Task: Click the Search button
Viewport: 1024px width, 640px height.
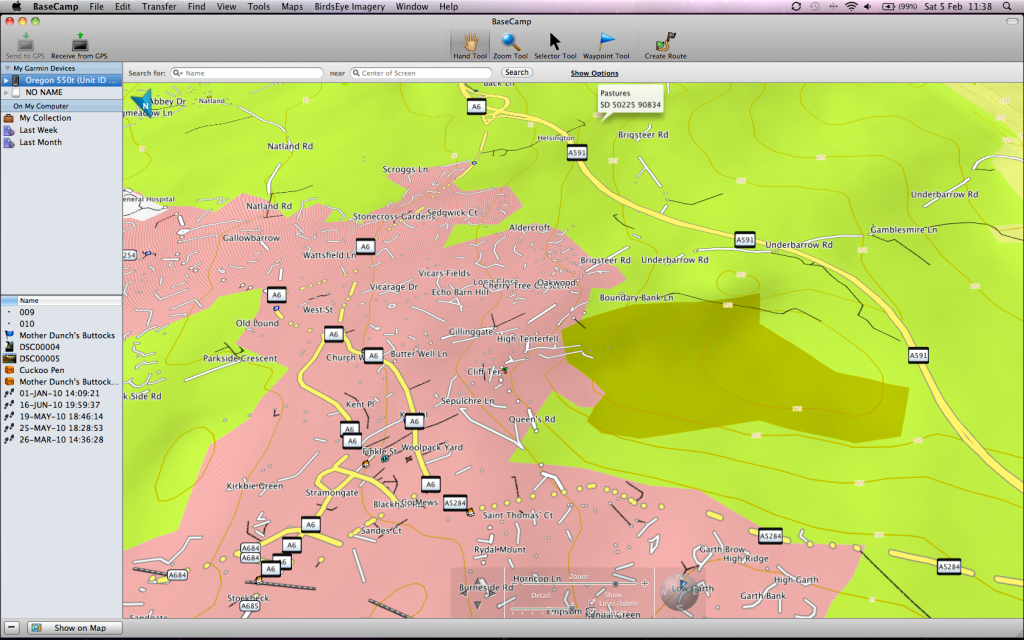Action: tap(517, 72)
